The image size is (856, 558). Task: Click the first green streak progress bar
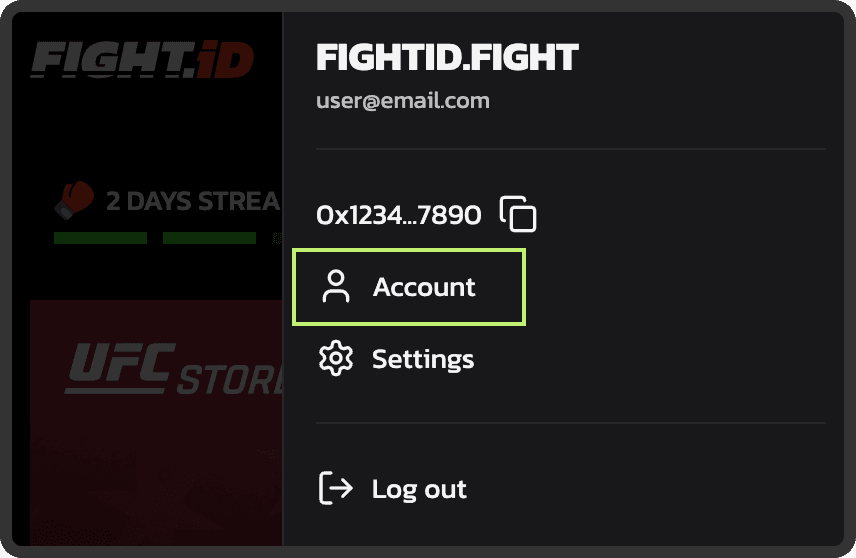(100, 238)
